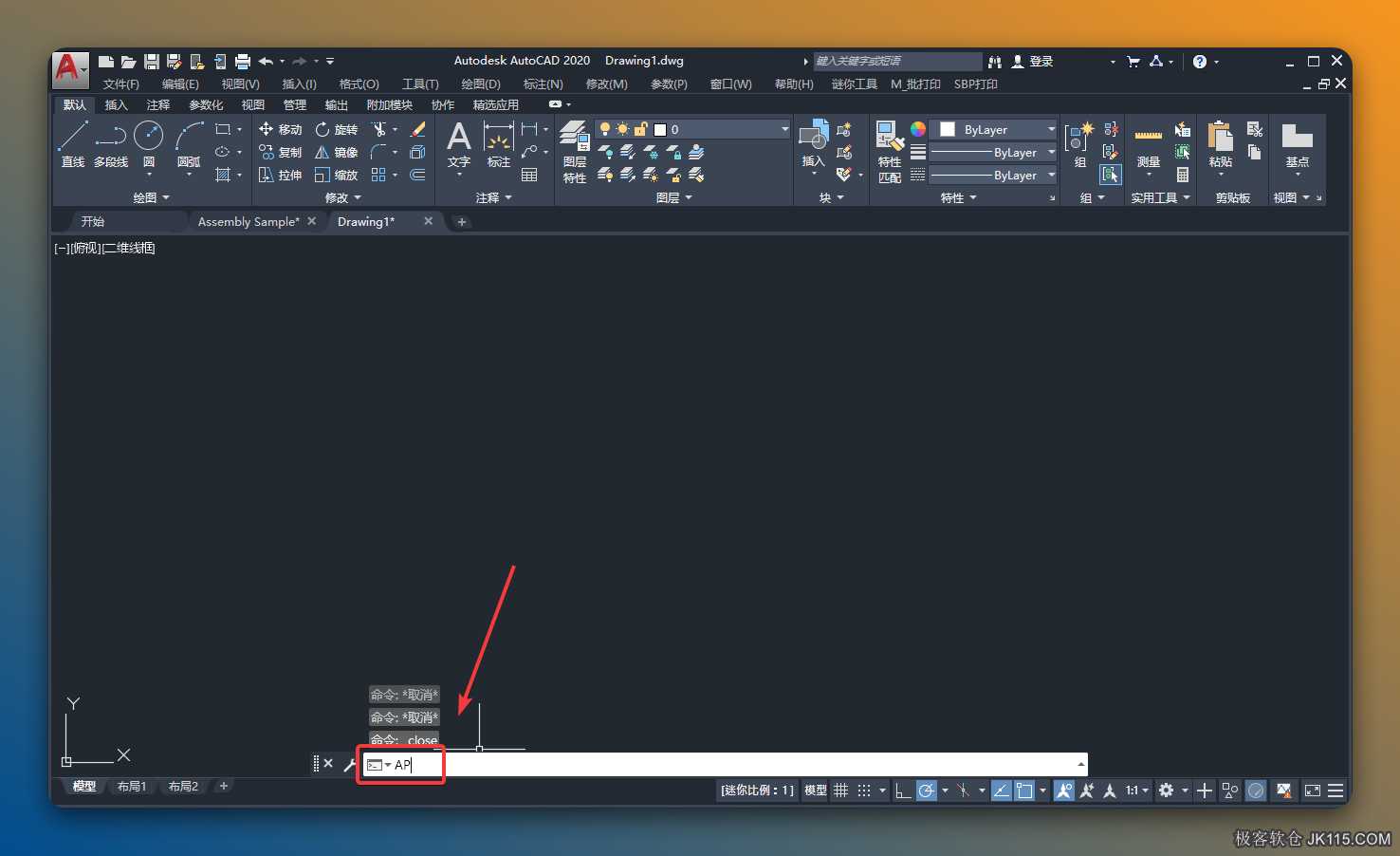Select the Arc (圆弧) tool

pos(189,144)
